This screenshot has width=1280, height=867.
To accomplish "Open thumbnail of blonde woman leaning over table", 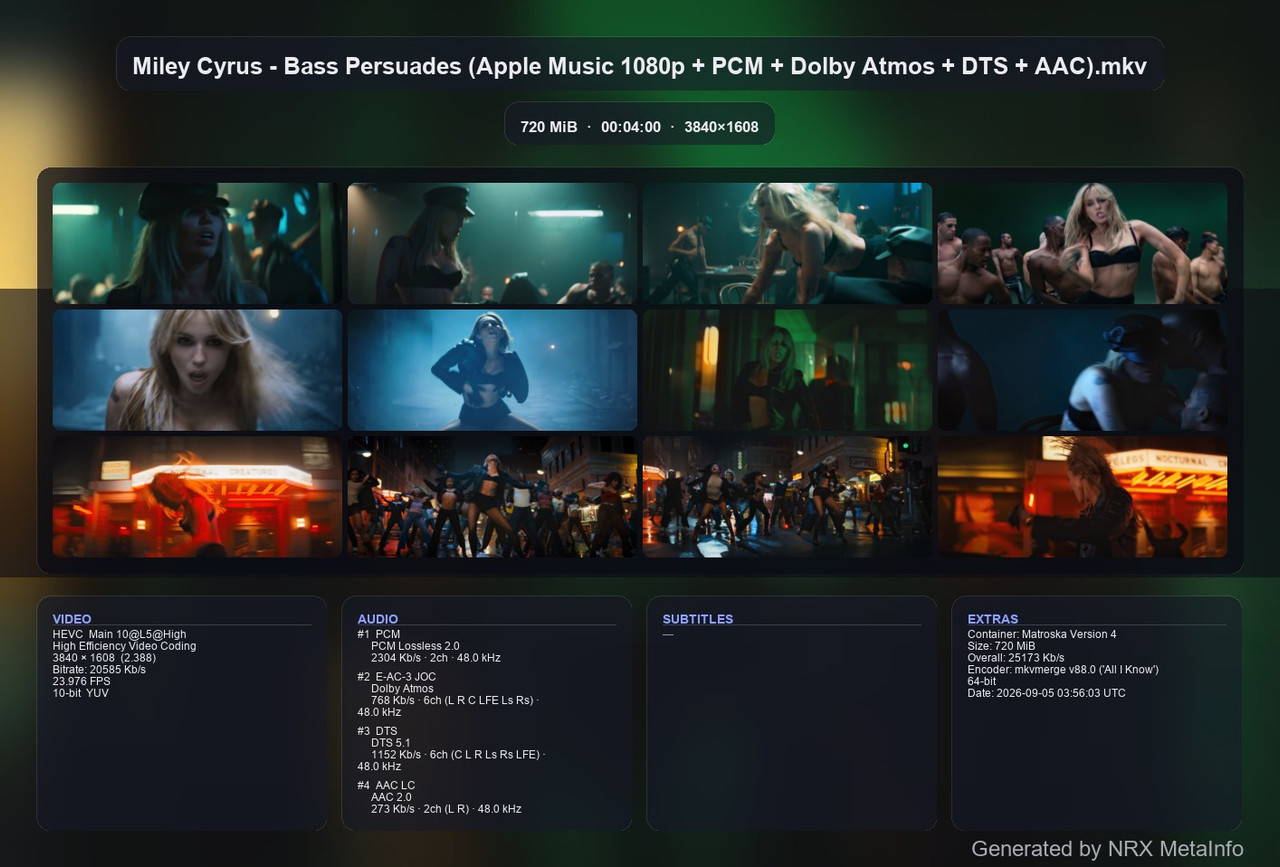I will (x=787, y=243).
